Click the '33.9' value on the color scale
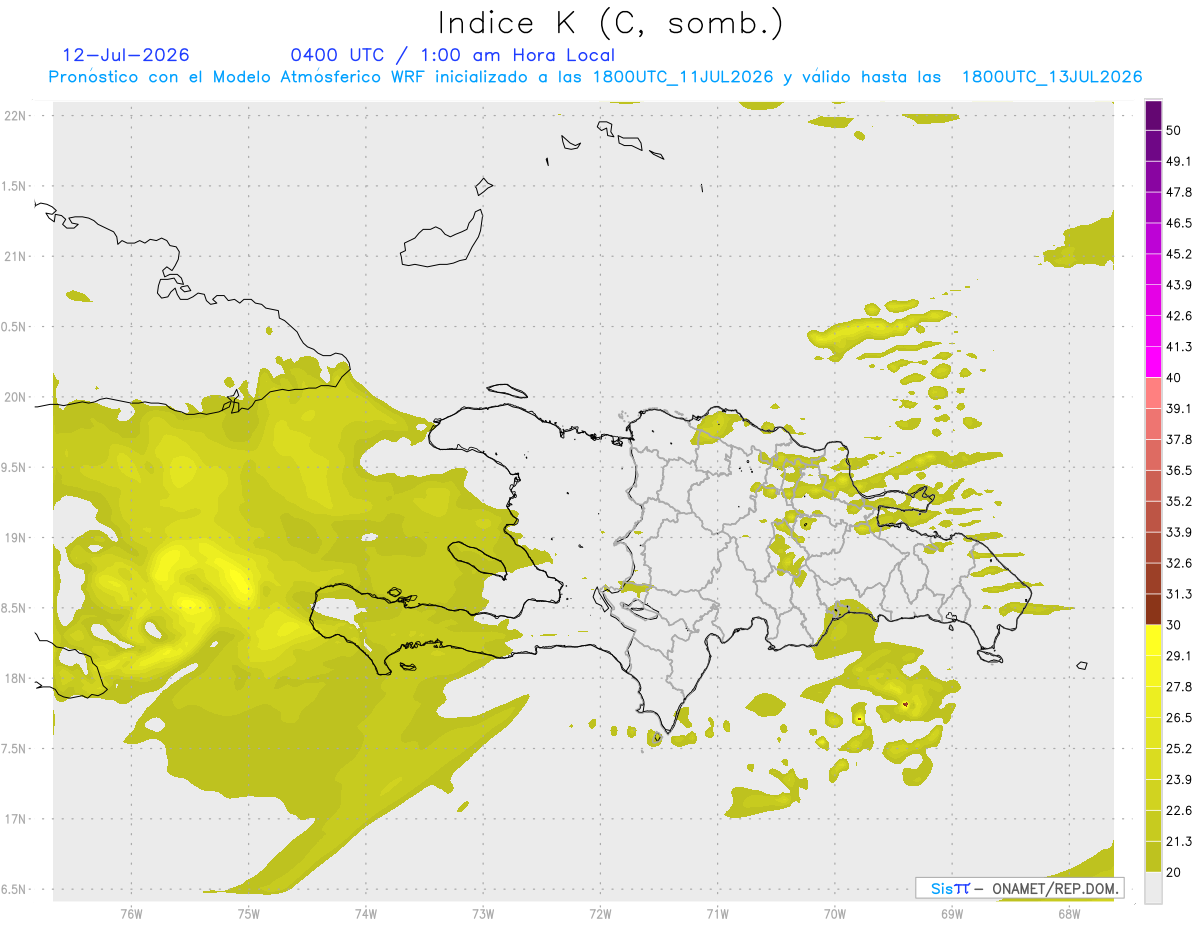 pos(1179,533)
